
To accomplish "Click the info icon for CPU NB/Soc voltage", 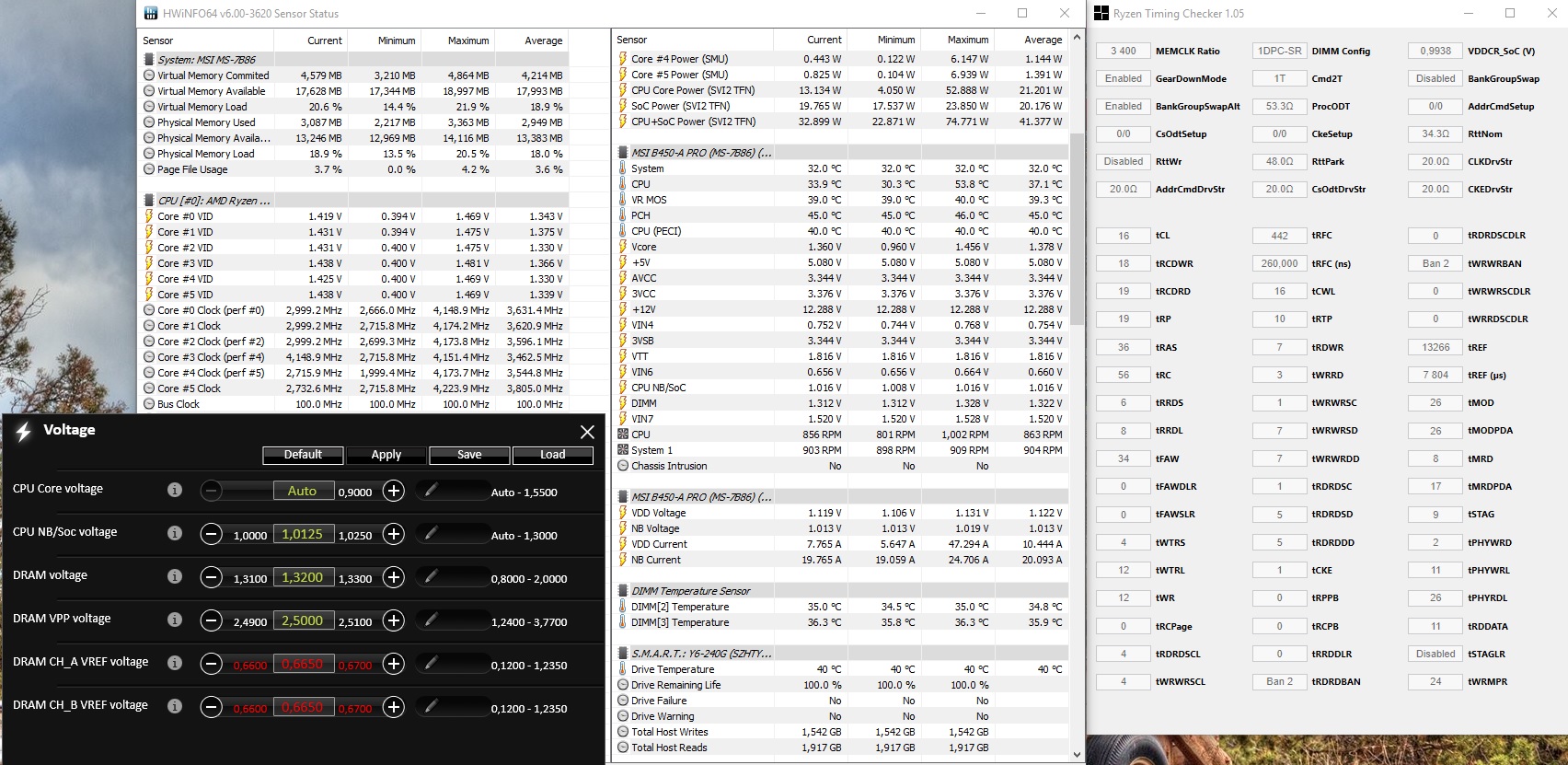I will coord(175,533).
